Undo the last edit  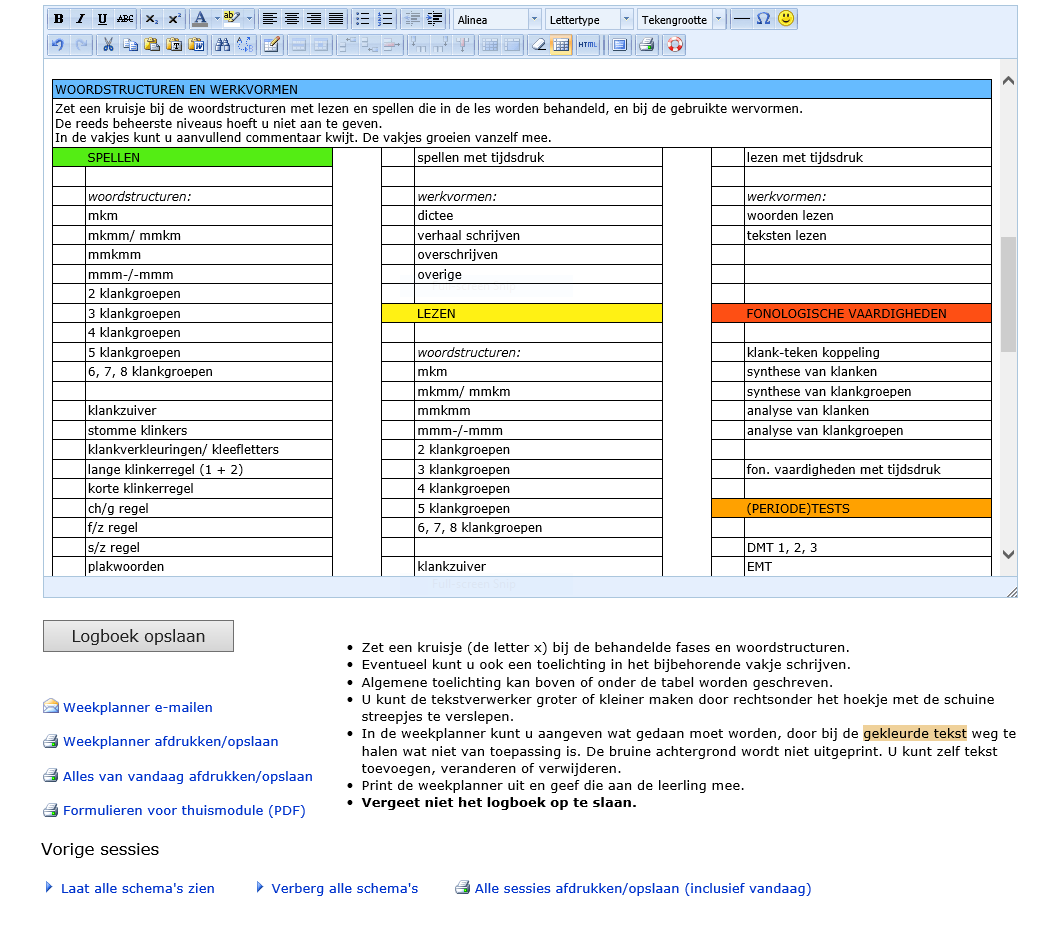[x=58, y=45]
